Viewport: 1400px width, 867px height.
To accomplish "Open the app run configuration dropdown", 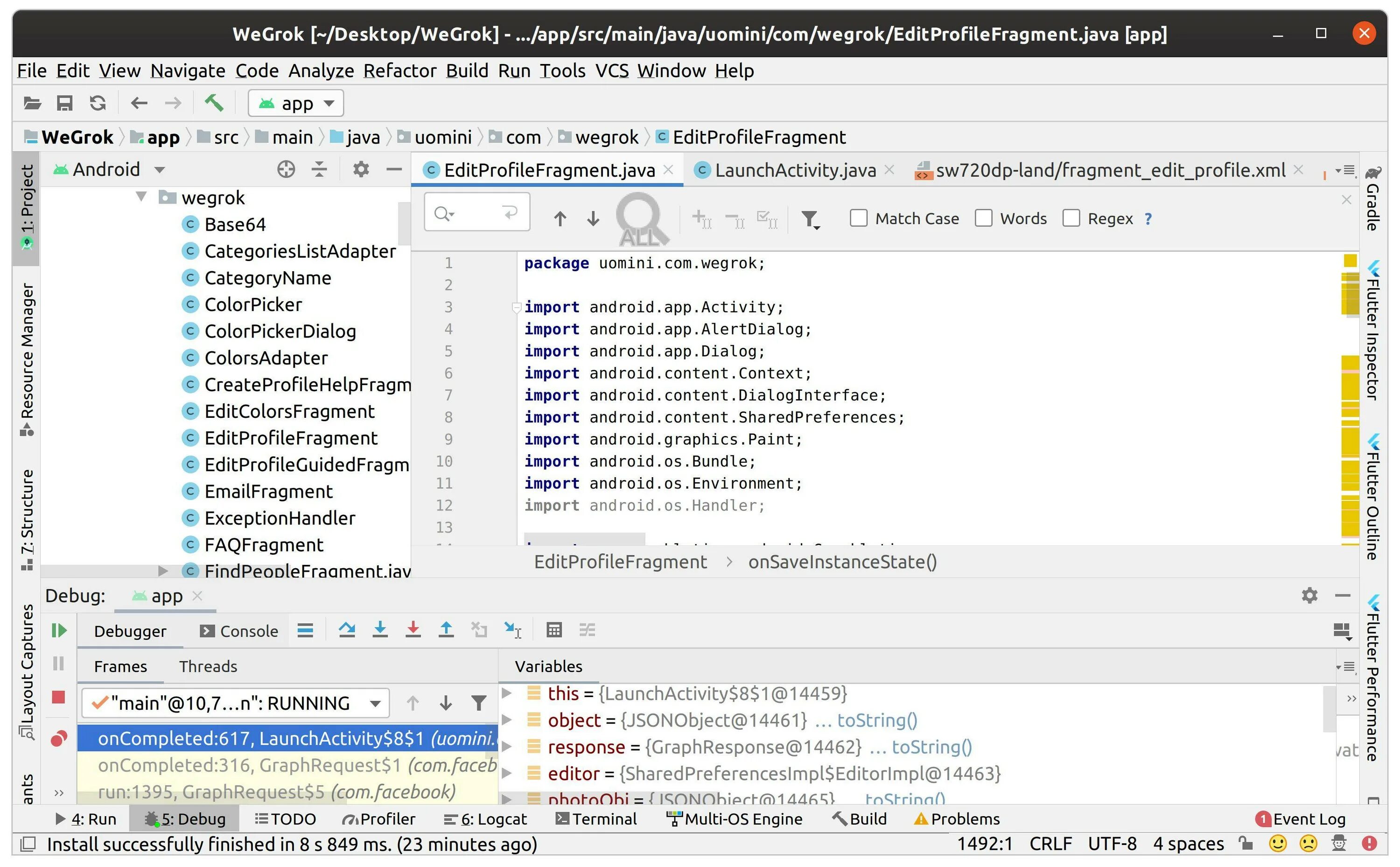I will coord(296,103).
